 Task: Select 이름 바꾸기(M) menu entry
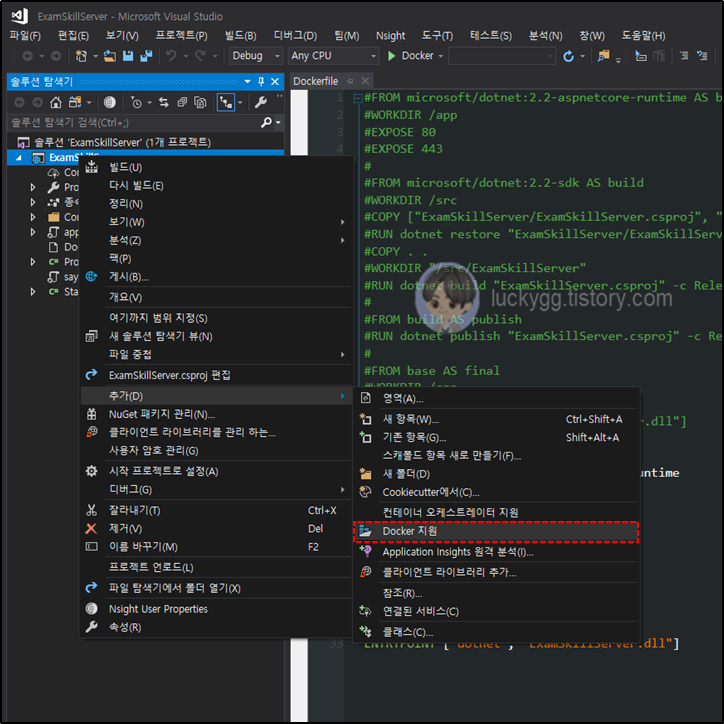click(216, 547)
